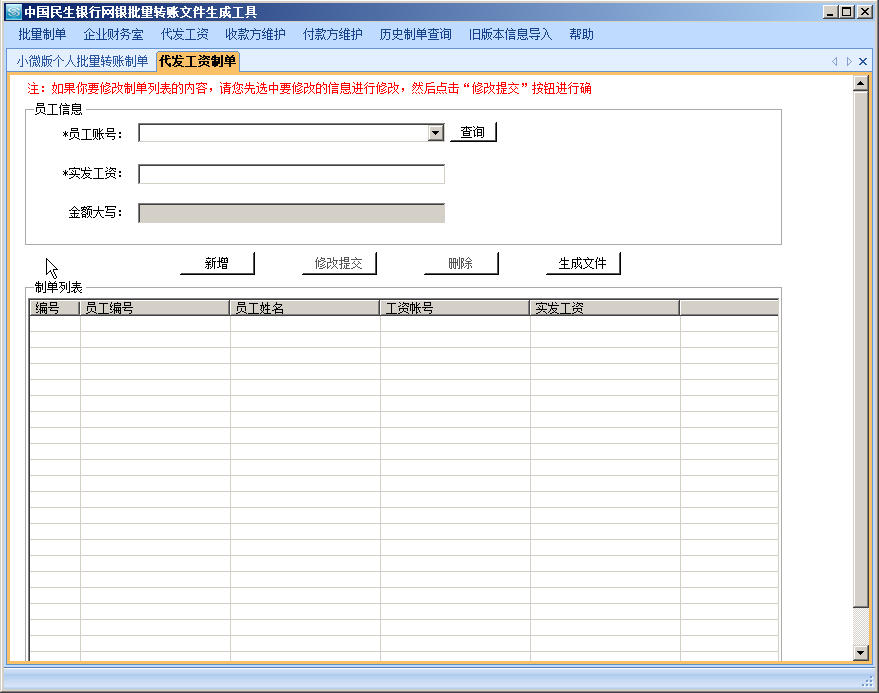
Task: Click the 新增 button
Action: point(216,262)
